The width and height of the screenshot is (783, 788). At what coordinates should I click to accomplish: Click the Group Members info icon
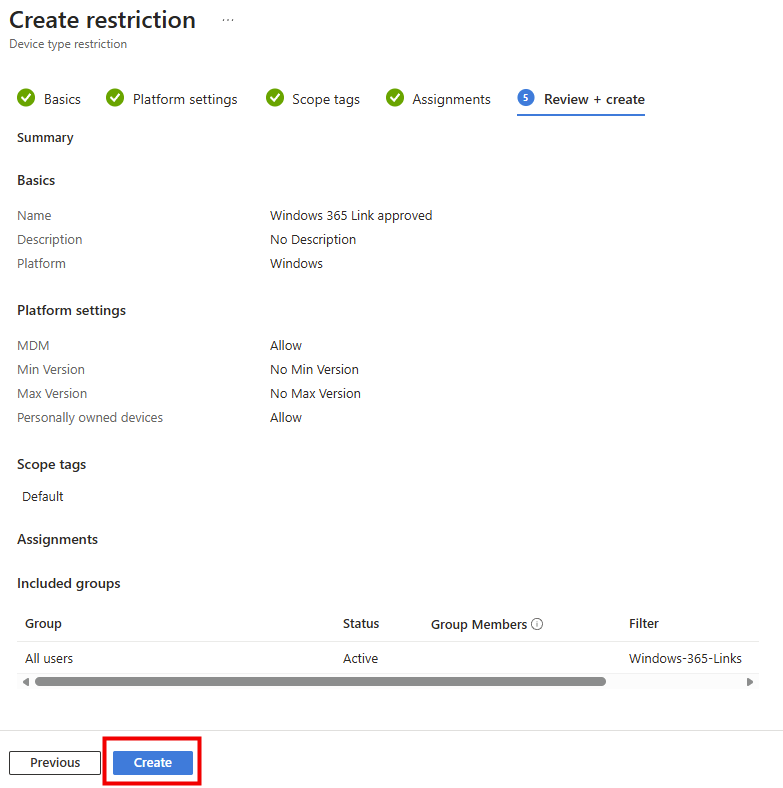click(x=537, y=624)
